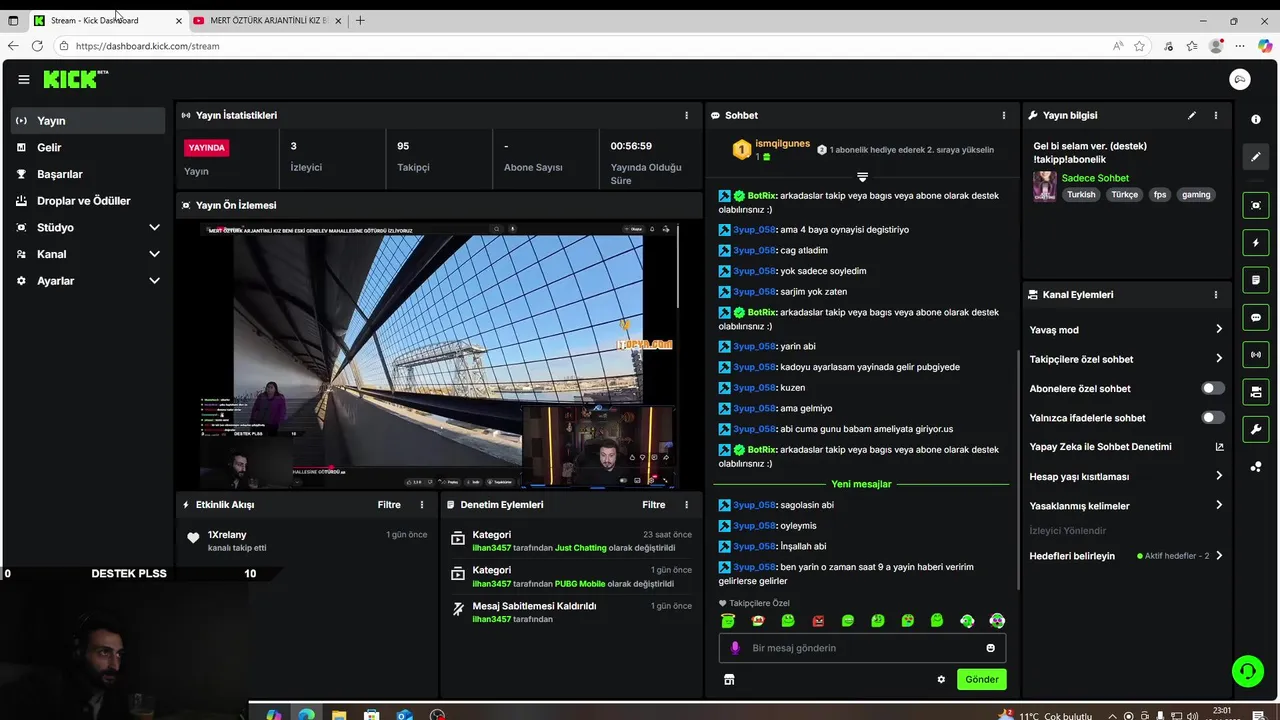Open chat settings gear beside Gönder
1280x720 pixels.
click(x=941, y=680)
